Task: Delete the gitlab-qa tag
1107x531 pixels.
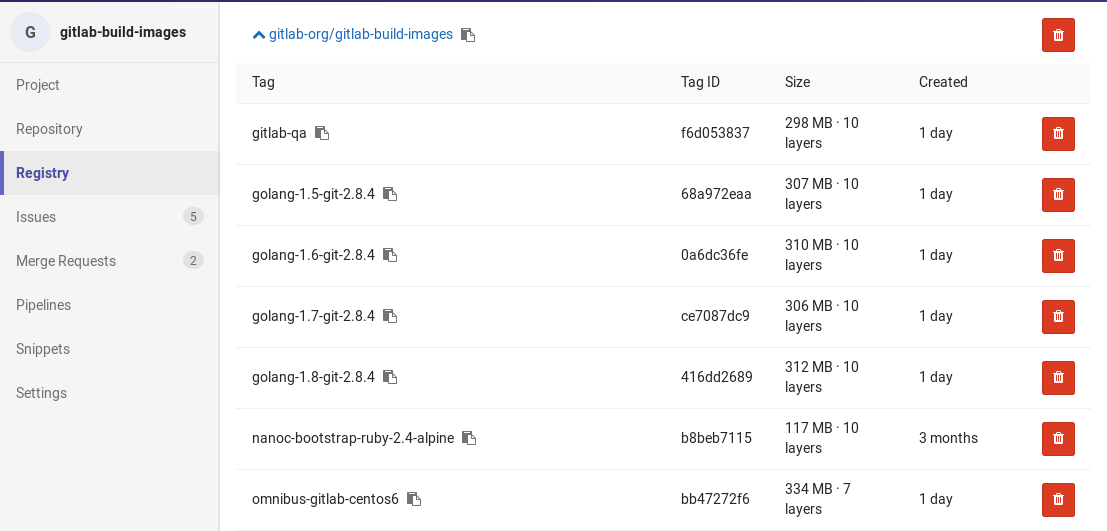Action: 1058,133
